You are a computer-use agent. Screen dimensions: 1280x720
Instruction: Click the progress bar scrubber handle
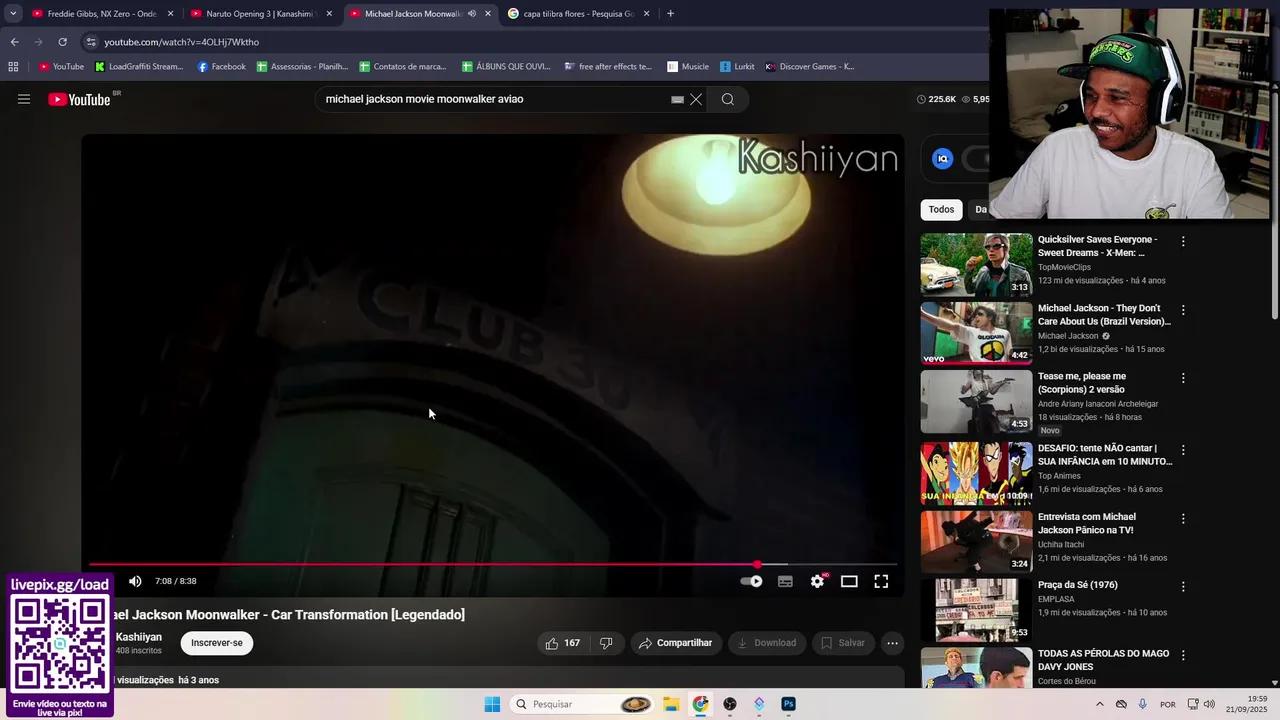757,565
